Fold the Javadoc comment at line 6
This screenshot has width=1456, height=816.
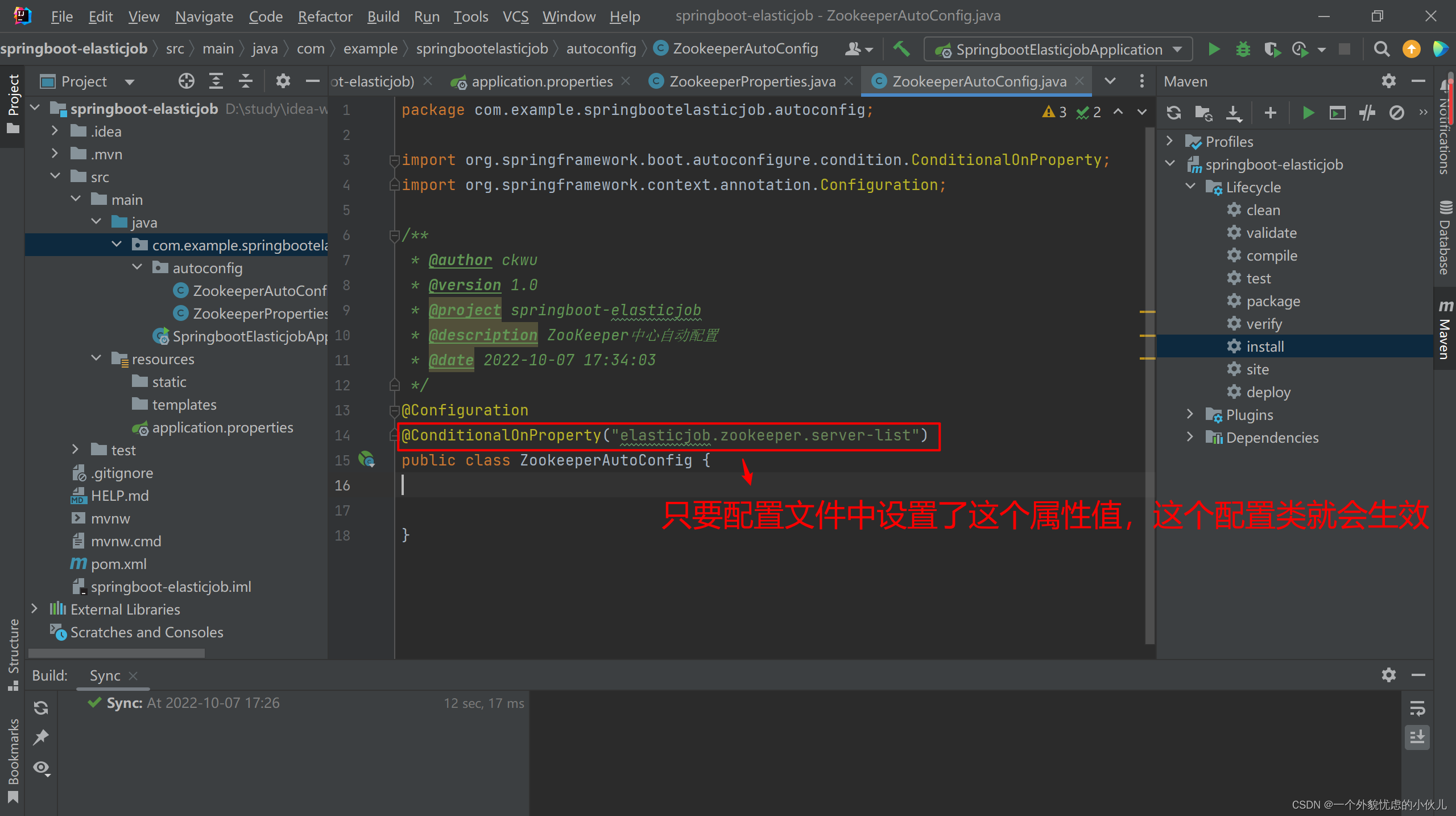(x=394, y=235)
